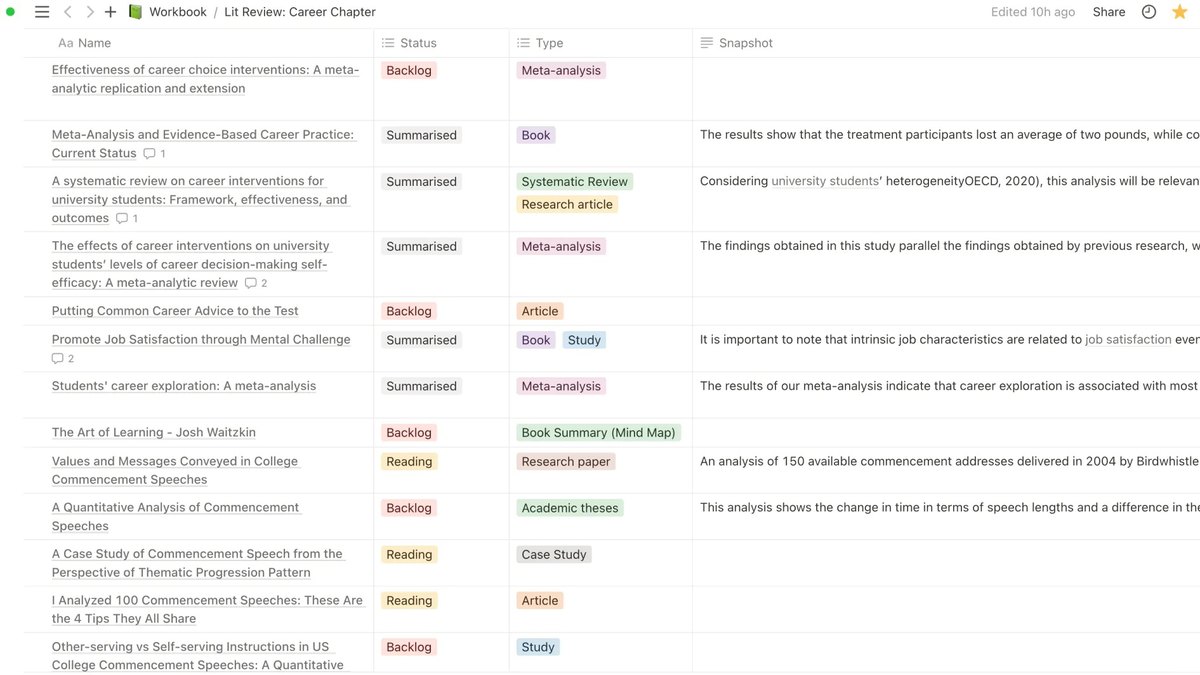The image size is (1200, 675).
Task: Click the plus icon in the top bar
Action: [111, 12]
